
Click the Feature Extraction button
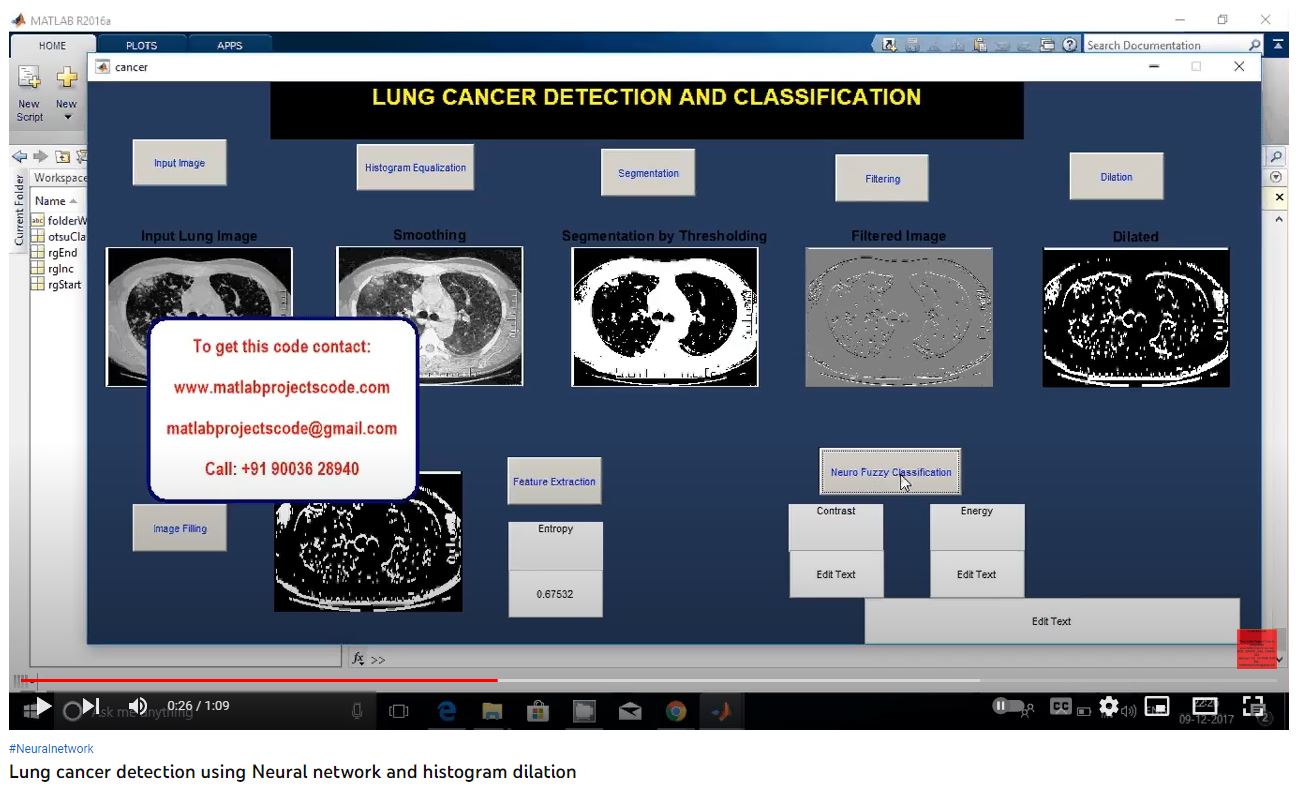click(x=554, y=481)
